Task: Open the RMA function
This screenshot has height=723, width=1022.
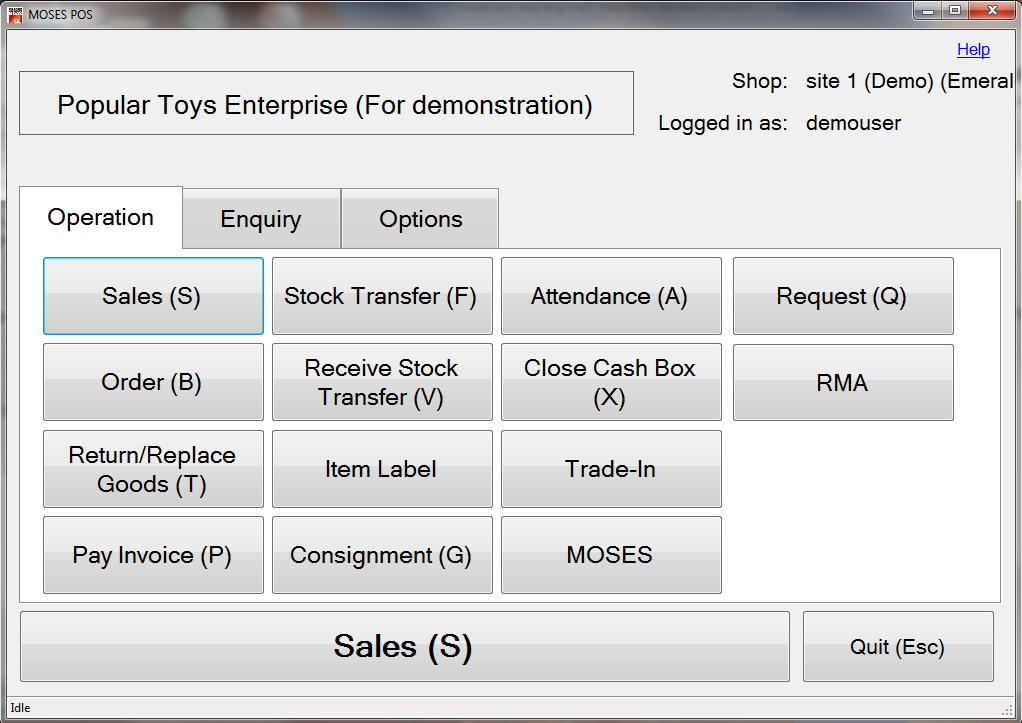Action: [843, 382]
